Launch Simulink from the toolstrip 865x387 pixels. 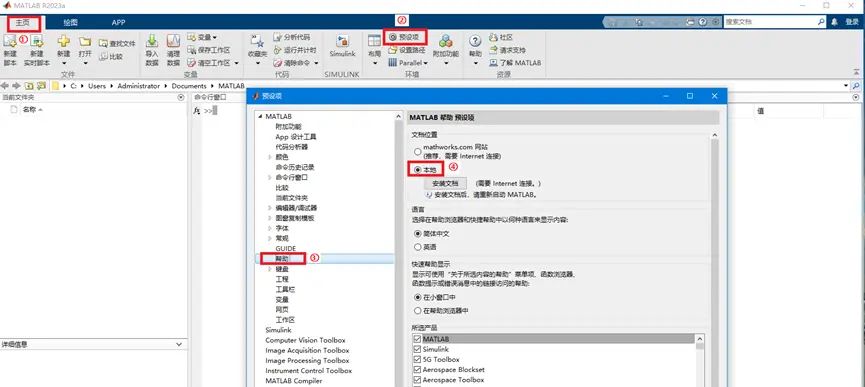pyautogui.click(x=343, y=45)
